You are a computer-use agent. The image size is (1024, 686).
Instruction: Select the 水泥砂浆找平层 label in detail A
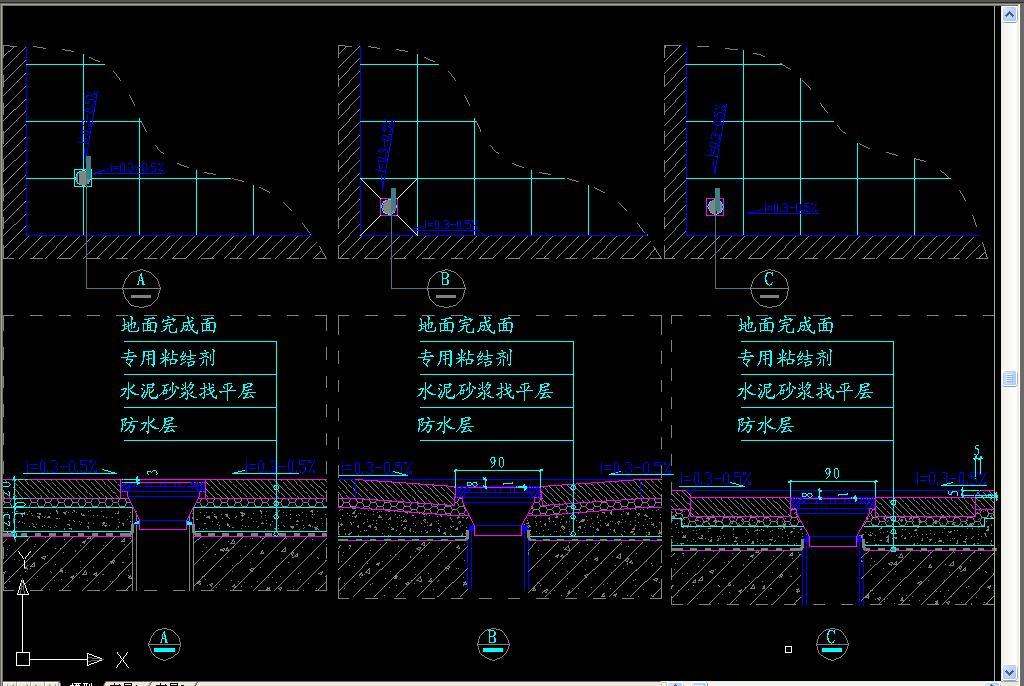click(x=188, y=391)
